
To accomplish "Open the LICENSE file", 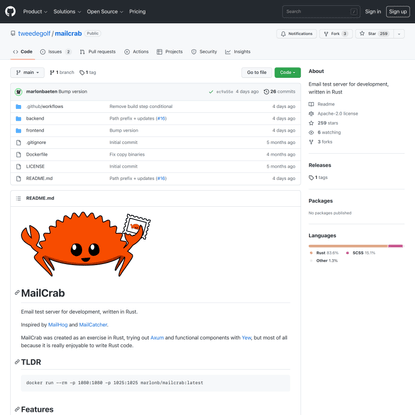I will tap(35, 166).
